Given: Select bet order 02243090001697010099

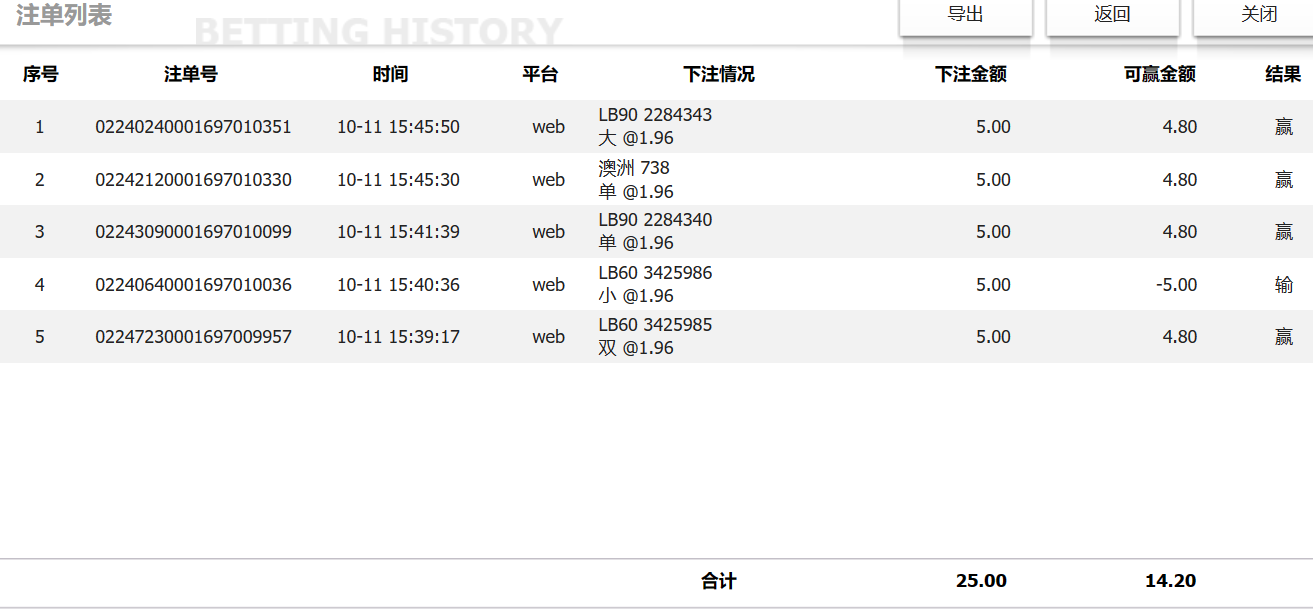Looking at the screenshot, I should tap(193, 232).
